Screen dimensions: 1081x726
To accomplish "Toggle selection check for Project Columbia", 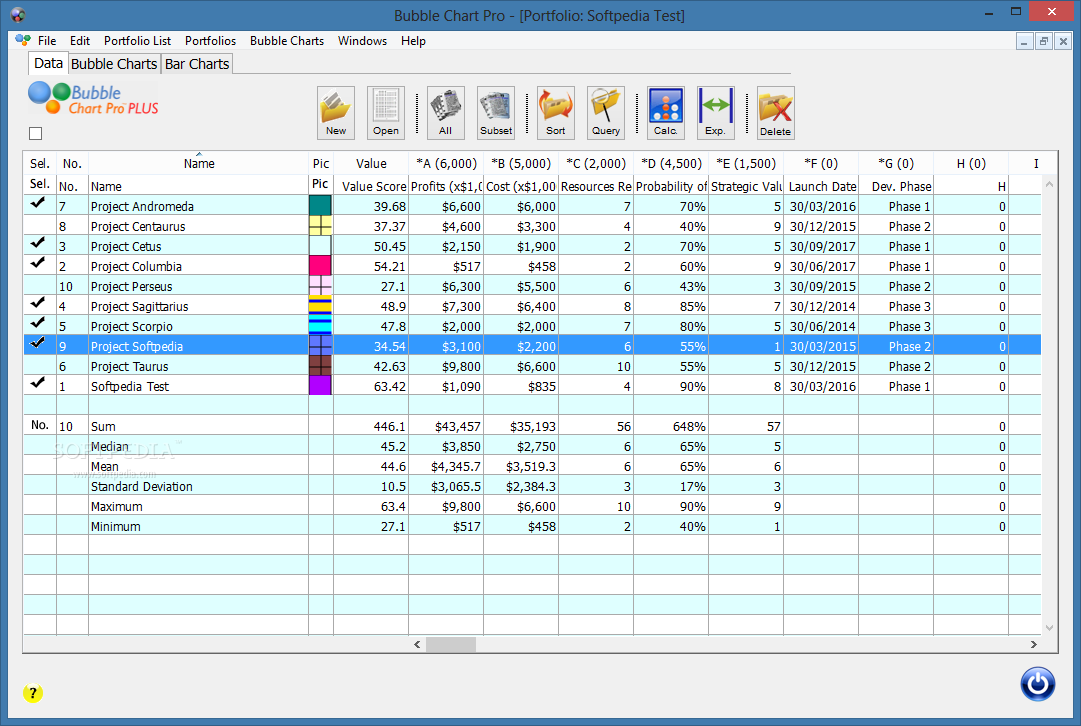I will 39,265.
